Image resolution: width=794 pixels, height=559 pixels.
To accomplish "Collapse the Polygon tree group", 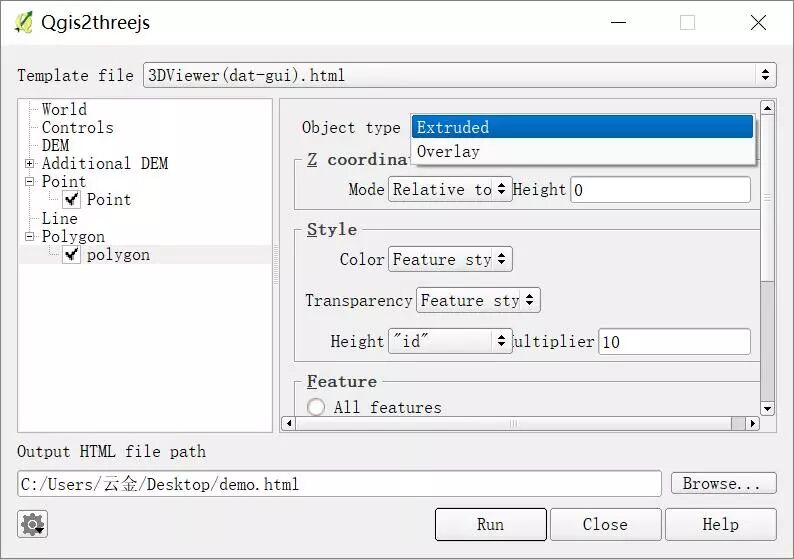I will [29, 236].
